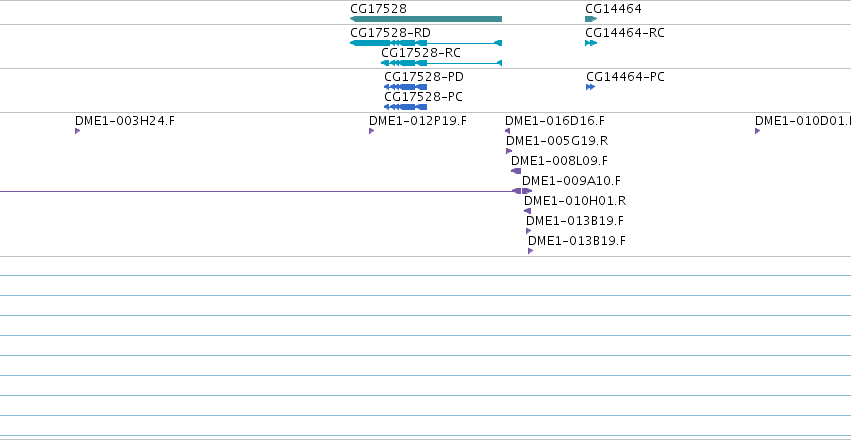Select the CG17528-PC coding region glyph
Viewport: 851px width, 440px height.
tap(405, 107)
